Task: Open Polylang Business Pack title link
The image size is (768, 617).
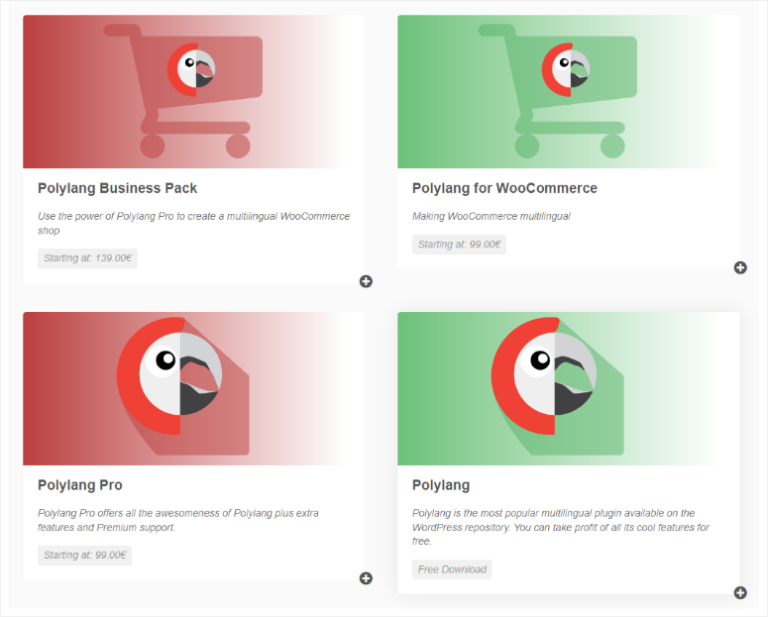Action: coord(117,188)
